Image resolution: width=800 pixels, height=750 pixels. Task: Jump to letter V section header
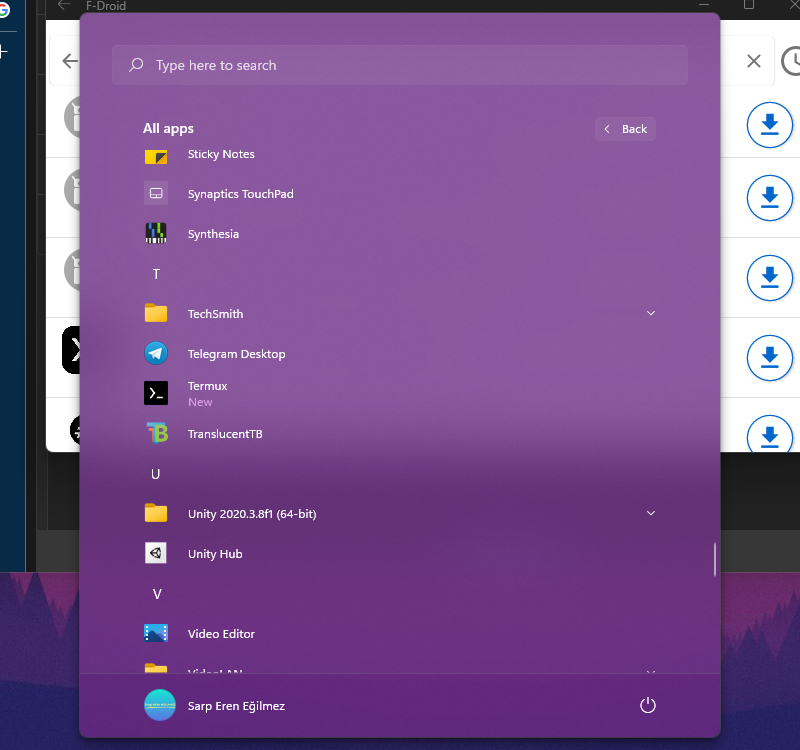pos(157,594)
